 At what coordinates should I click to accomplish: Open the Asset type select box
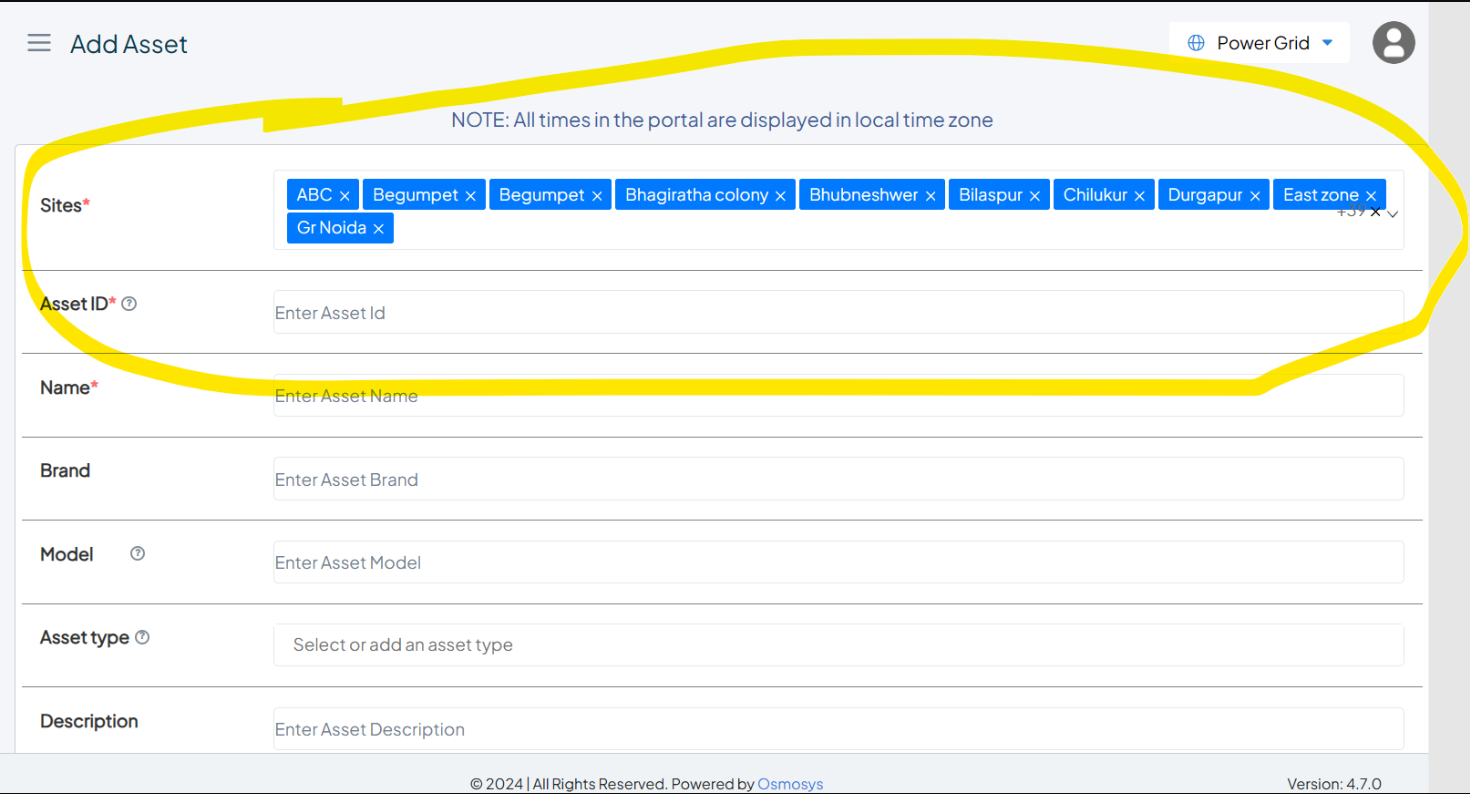(x=838, y=645)
